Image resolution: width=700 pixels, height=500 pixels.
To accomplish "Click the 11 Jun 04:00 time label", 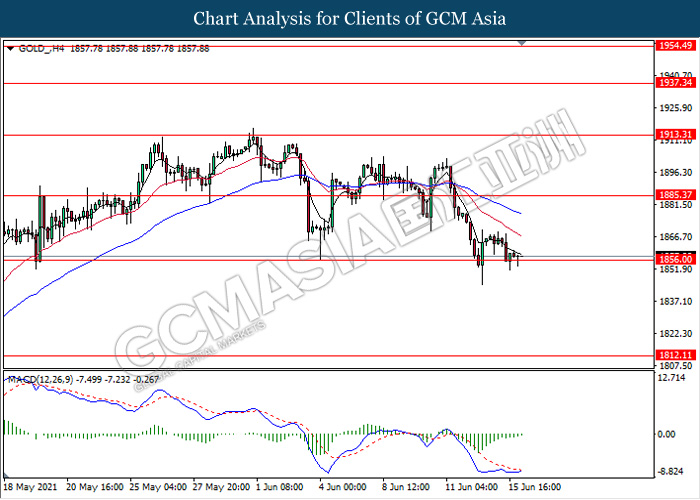I will click(x=473, y=487).
